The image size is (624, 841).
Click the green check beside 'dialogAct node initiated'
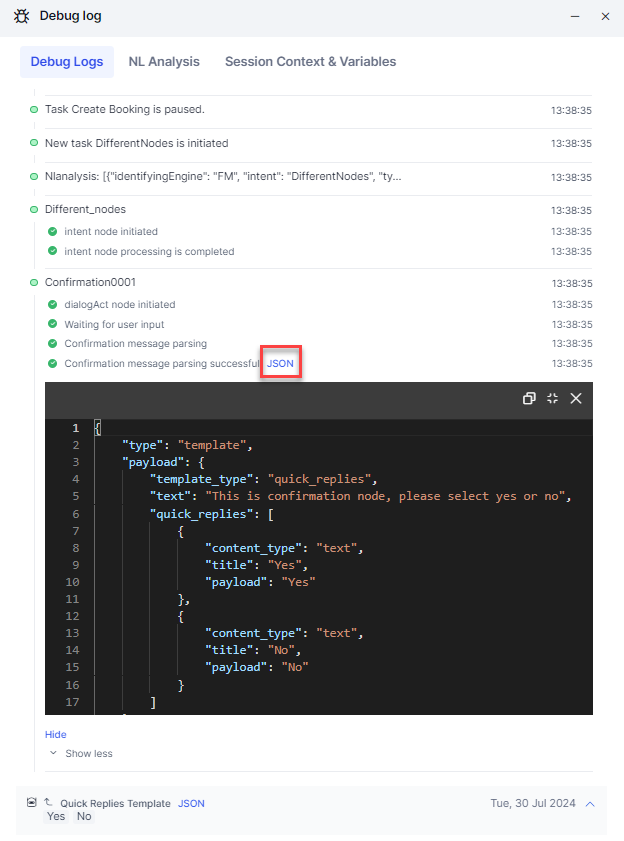52,304
